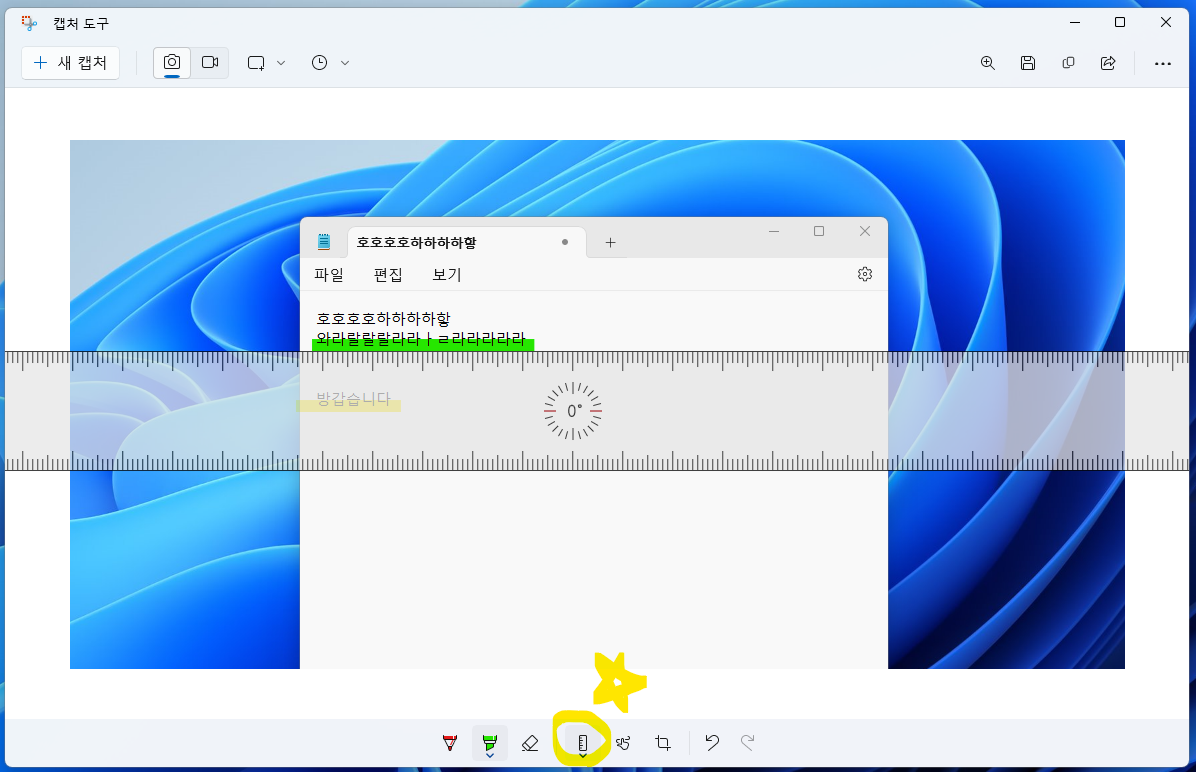
Task: Share the capture with the share icon
Action: (1108, 63)
